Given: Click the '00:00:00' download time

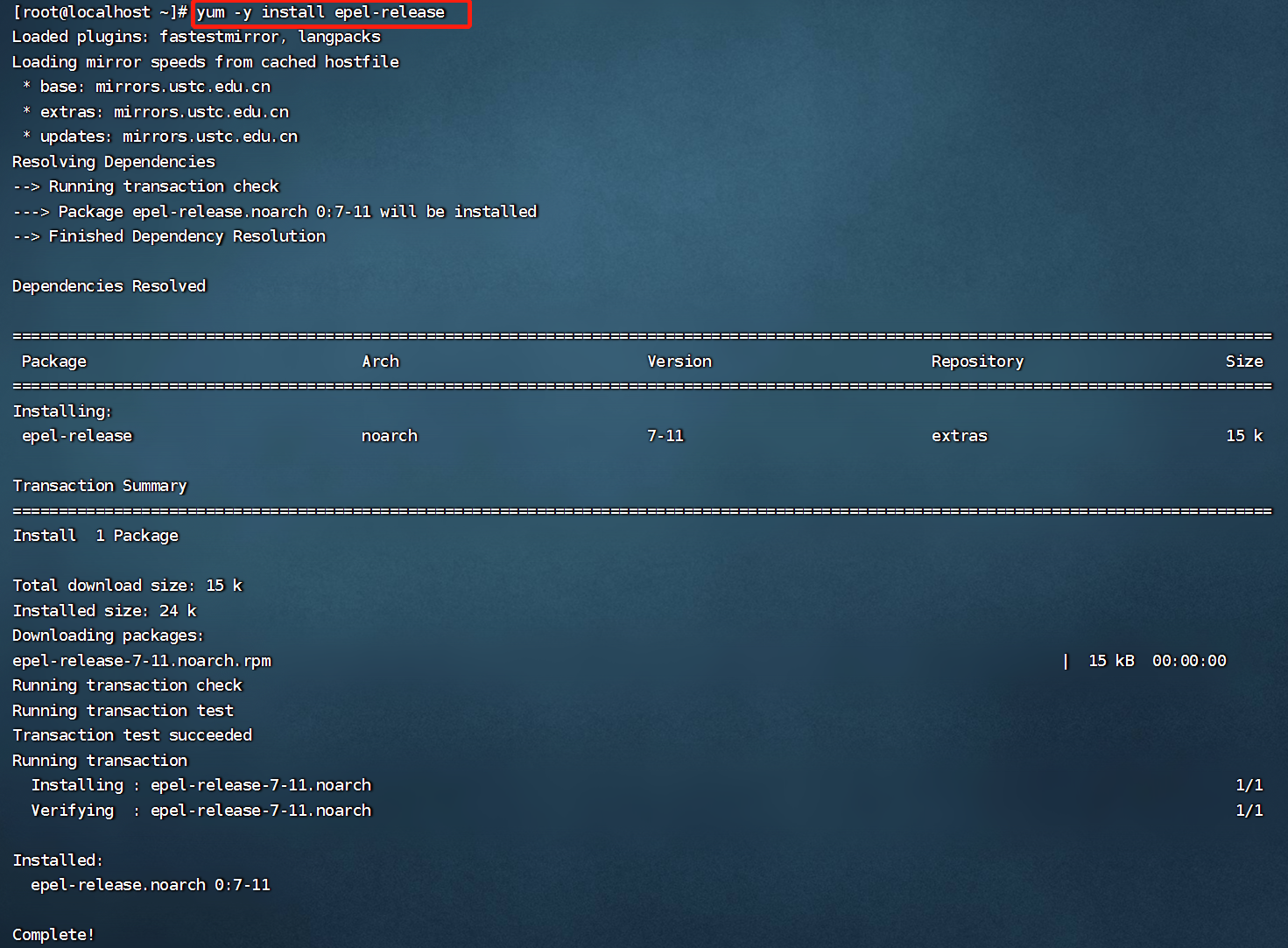Looking at the screenshot, I should pos(1189,661).
